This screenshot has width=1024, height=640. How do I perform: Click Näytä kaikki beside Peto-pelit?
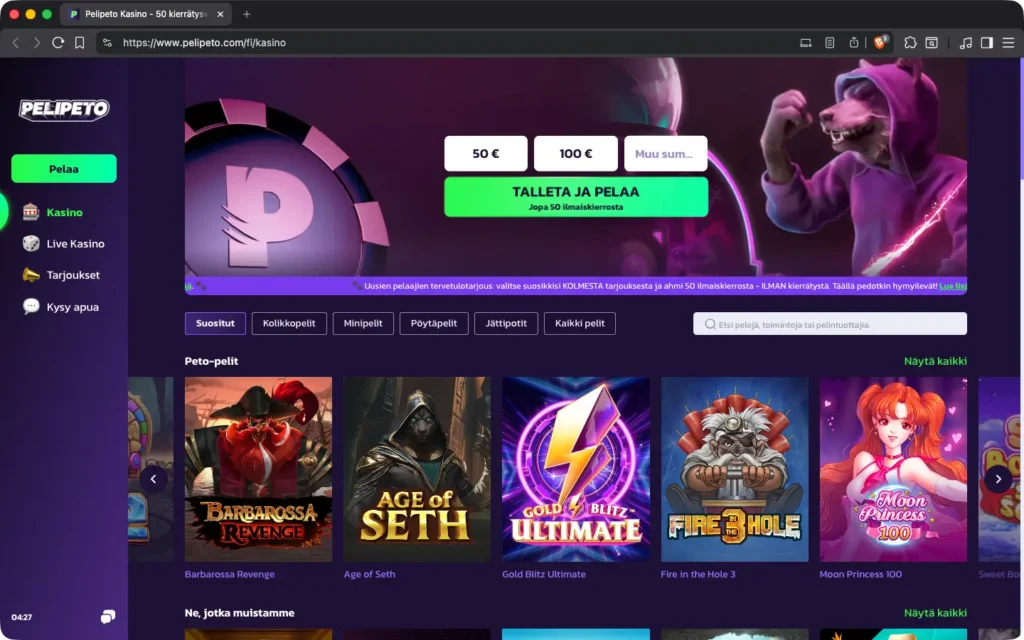pyautogui.click(x=935, y=361)
